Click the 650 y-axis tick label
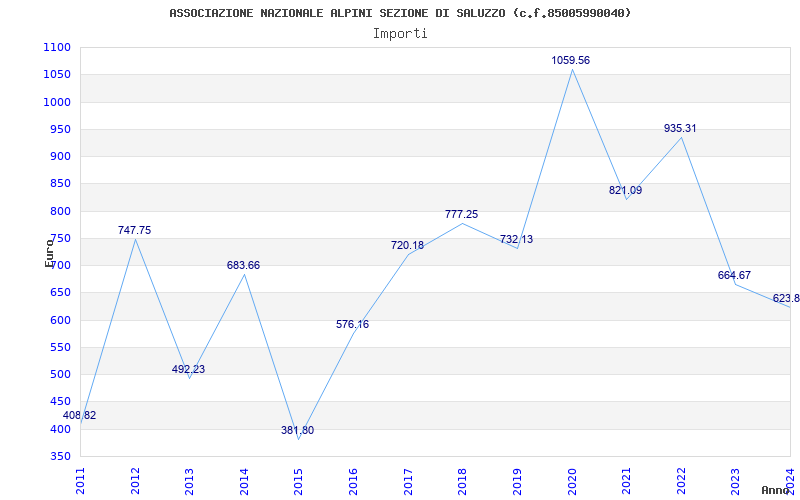 61,293
